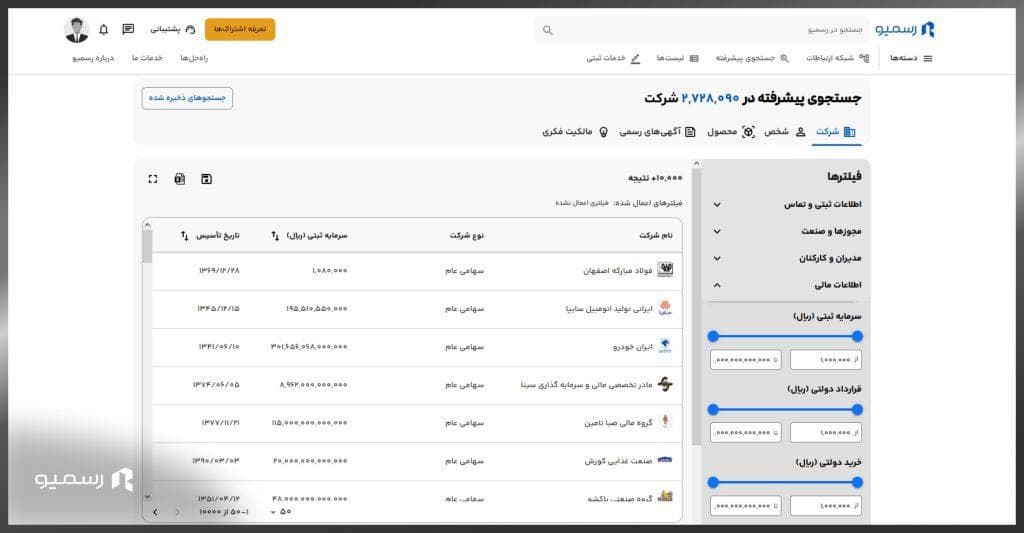Open the راه‌حل‌ها menu
This screenshot has height=533, width=1024.
pos(194,58)
